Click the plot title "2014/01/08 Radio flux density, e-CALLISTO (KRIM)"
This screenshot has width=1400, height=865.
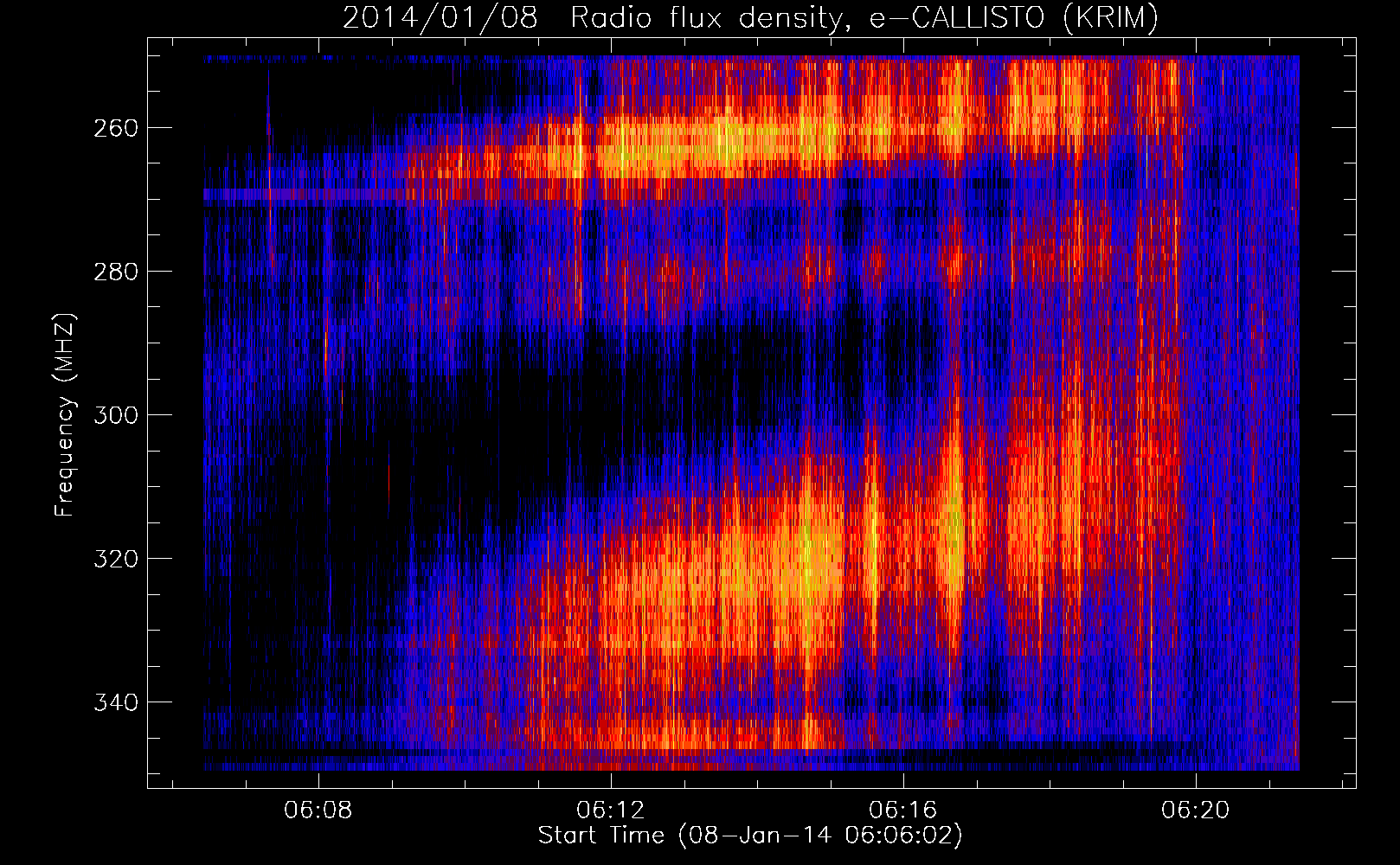click(750, 18)
